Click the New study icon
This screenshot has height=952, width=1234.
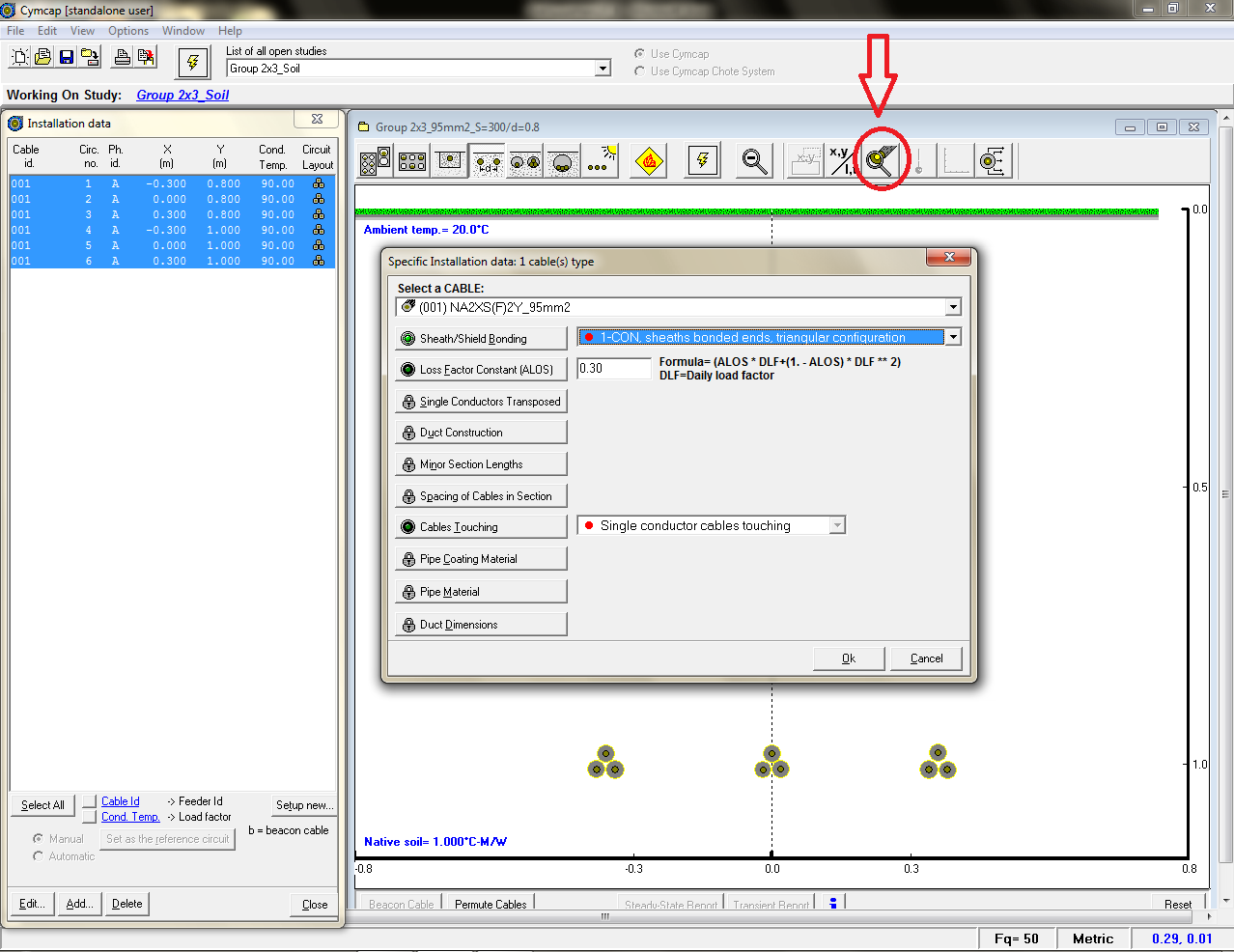[19, 58]
